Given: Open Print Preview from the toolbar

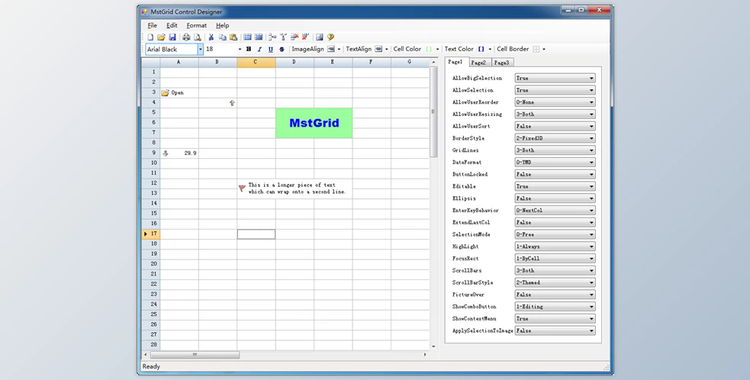Looking at the screenshot, I should [197, 37].
